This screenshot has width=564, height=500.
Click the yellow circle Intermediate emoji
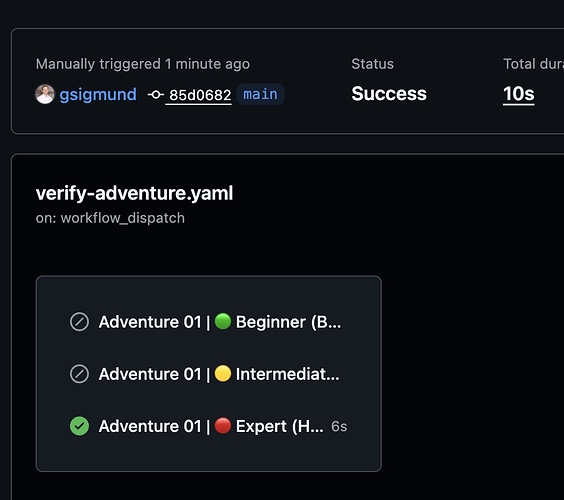[223, 373]
